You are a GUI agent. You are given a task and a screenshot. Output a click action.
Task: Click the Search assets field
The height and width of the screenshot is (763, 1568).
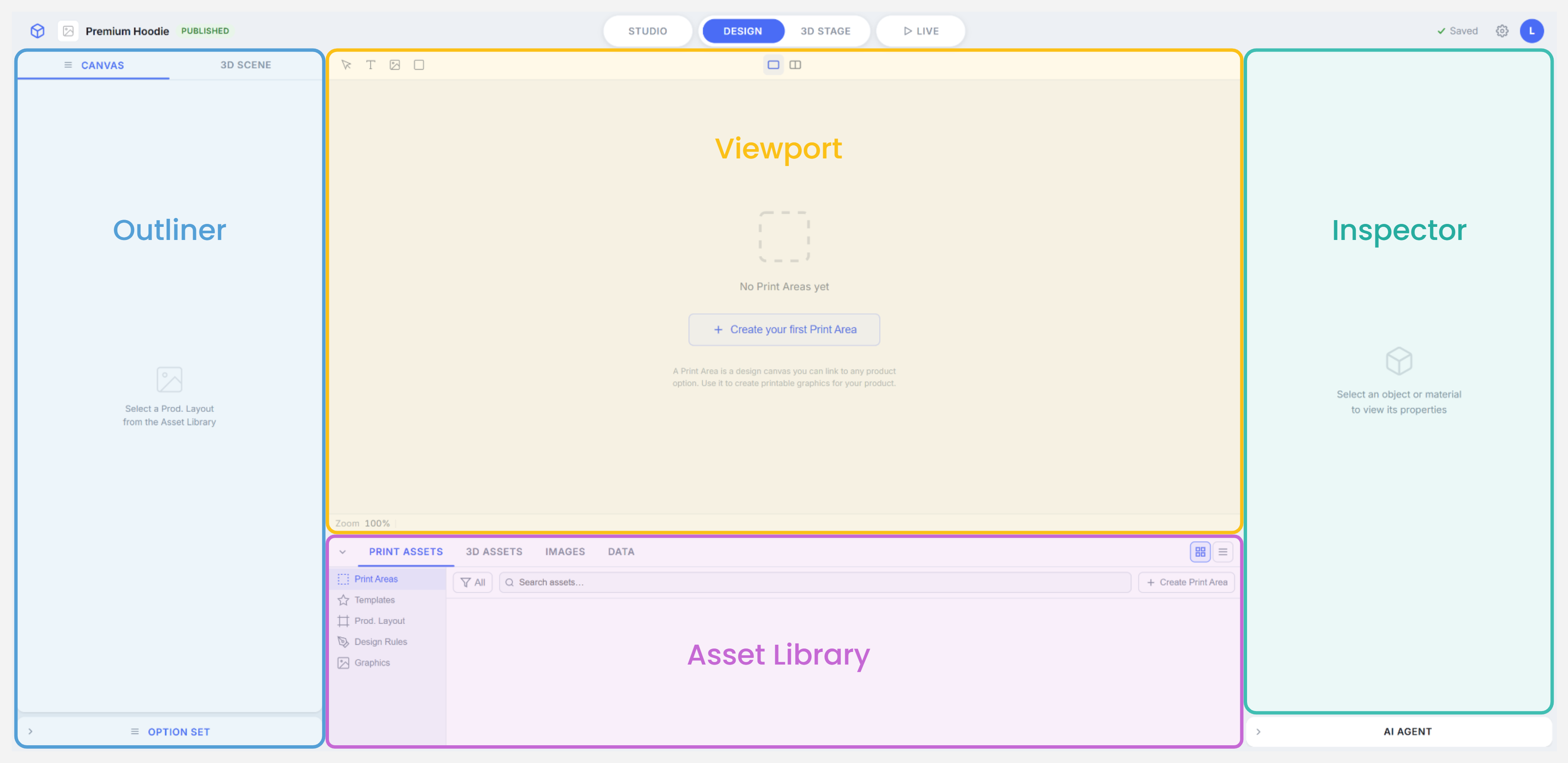click(815, 582)
